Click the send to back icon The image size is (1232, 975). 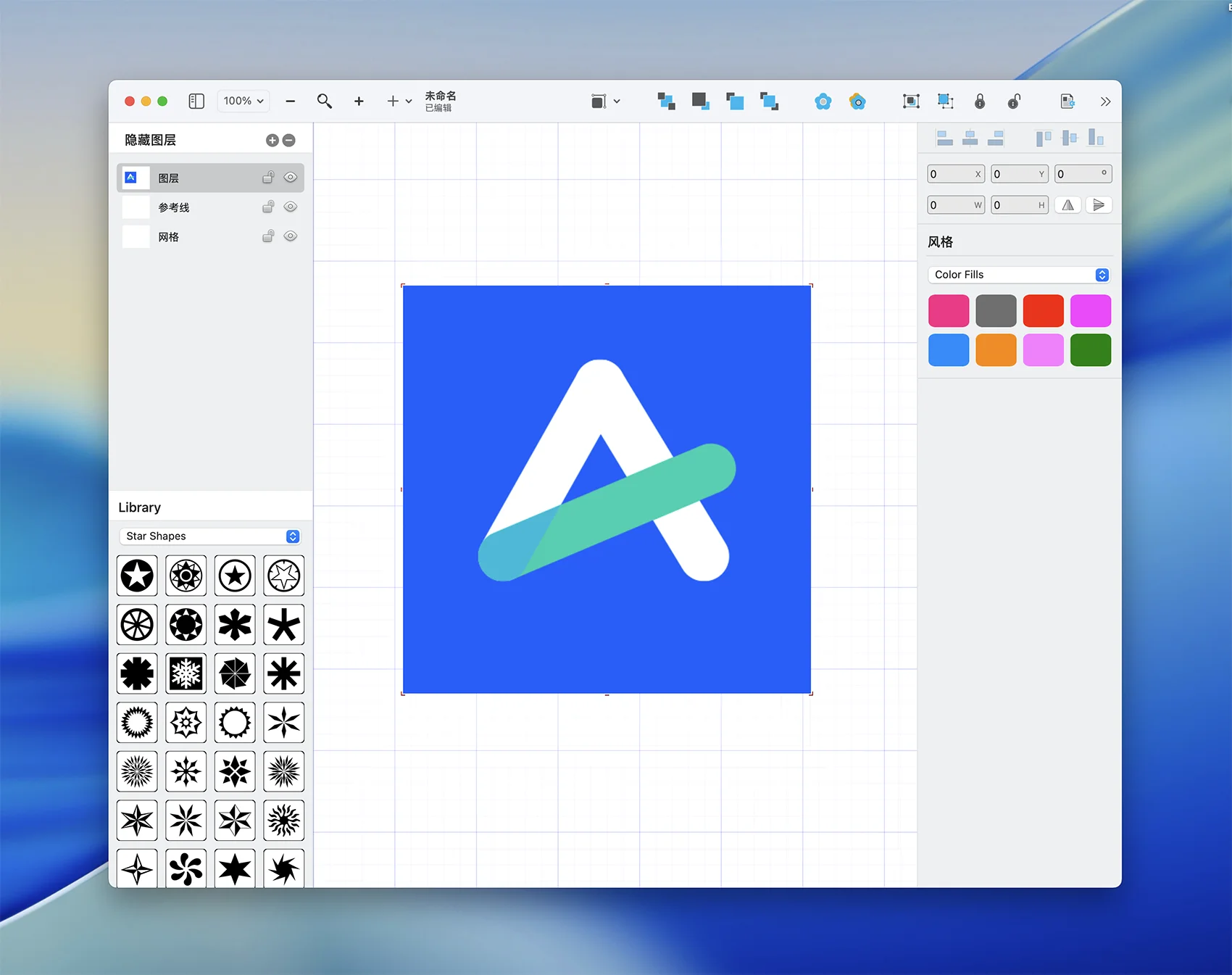click(x=735, y=101)
